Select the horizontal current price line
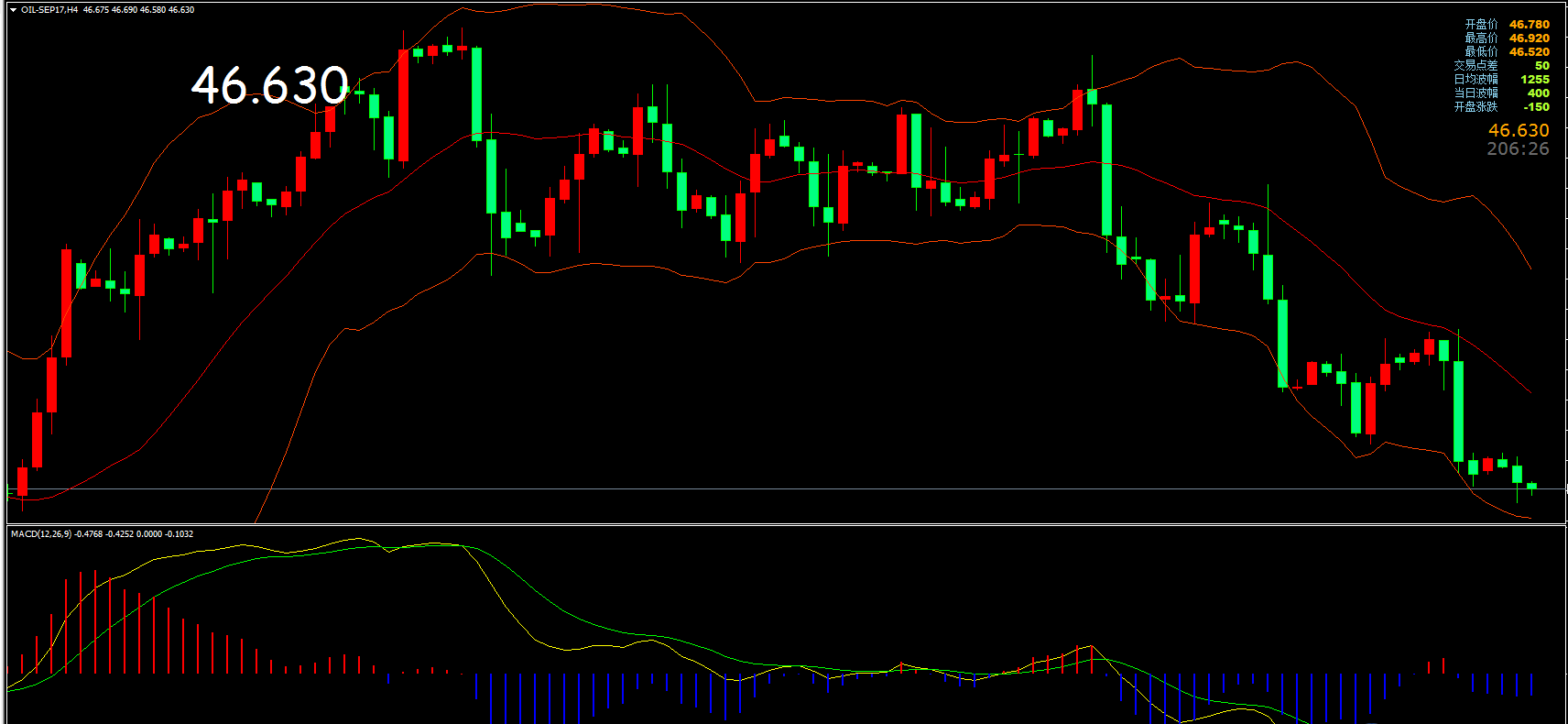This screenshot has width=1568, height=724. [x=784, y=489]
